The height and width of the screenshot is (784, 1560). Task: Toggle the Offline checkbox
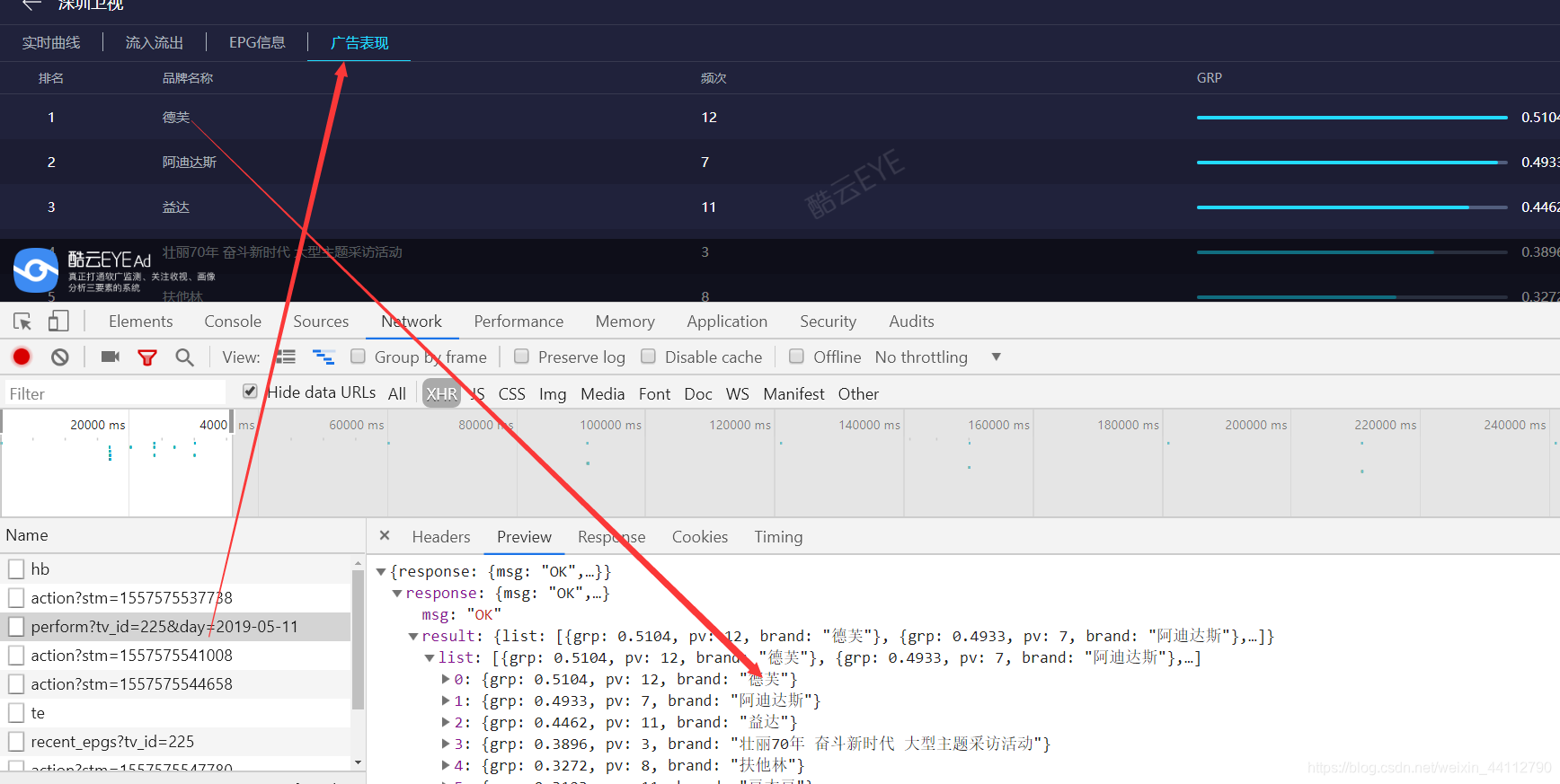[x=796, y=357]
